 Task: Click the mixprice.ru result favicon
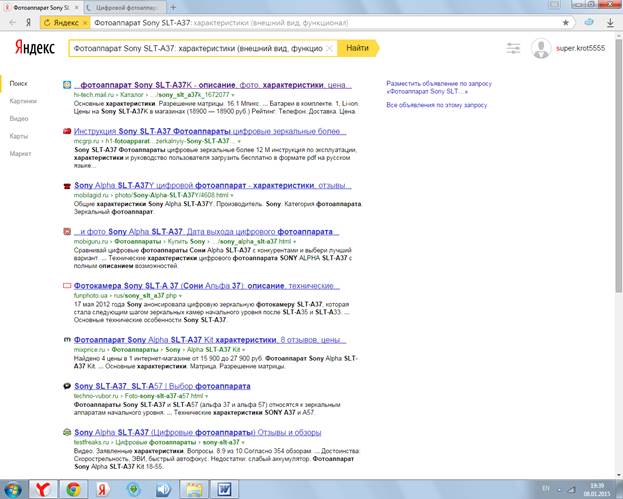point(67,340)
